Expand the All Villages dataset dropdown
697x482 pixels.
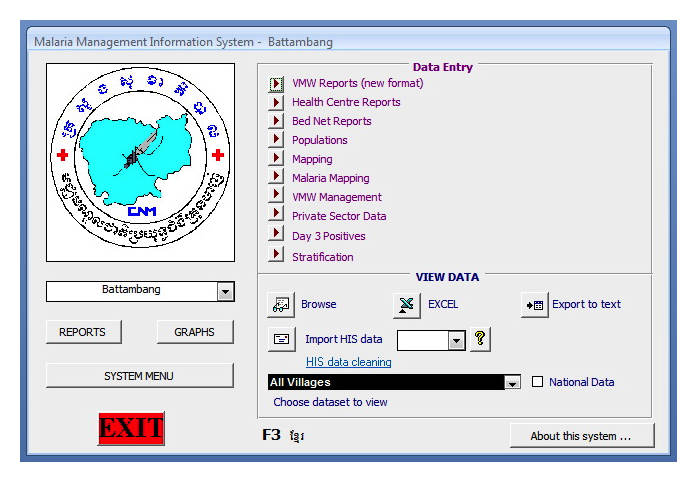tap(512, 382)
